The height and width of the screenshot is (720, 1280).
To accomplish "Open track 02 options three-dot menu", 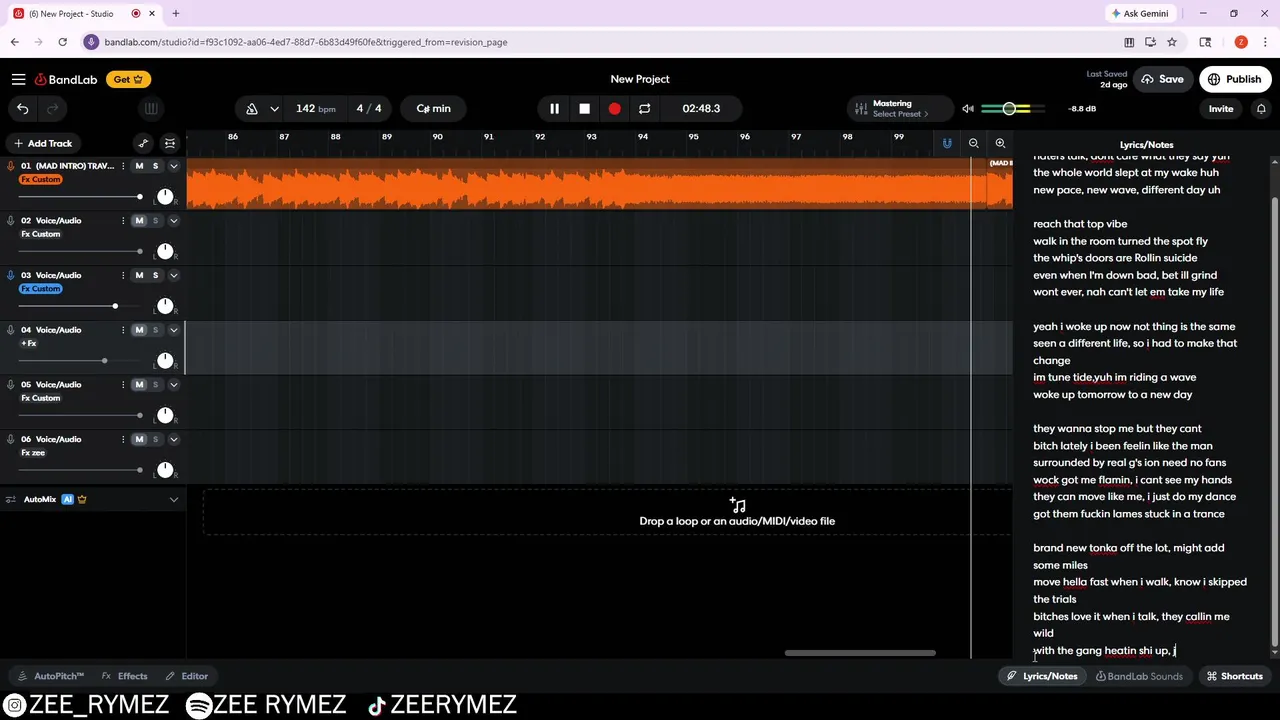I will (x=123, y=220).
